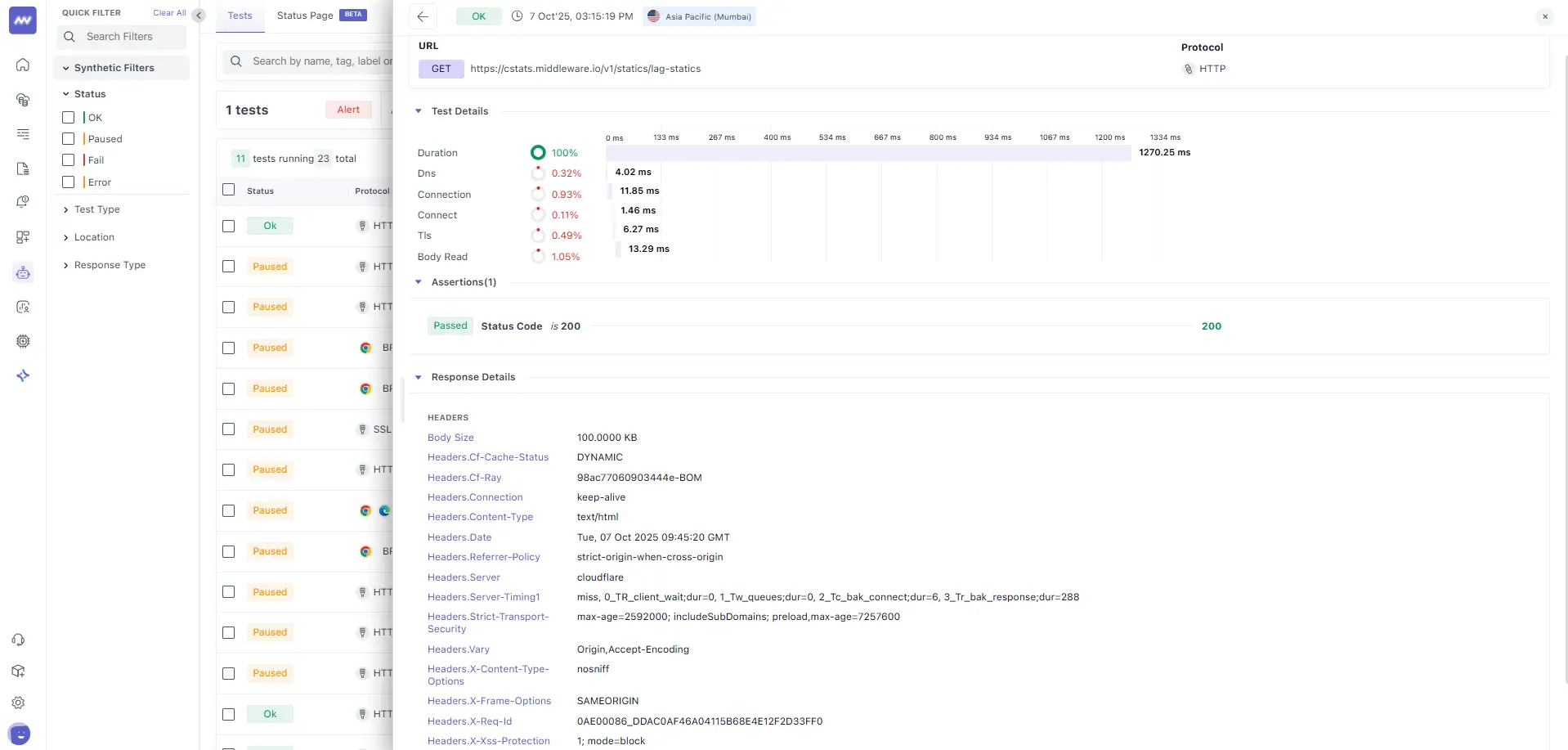This screenshot has height=750, width=1568.
Task: Open the help headset icon near sidebar bottom
Action: (x=19, y=639)
